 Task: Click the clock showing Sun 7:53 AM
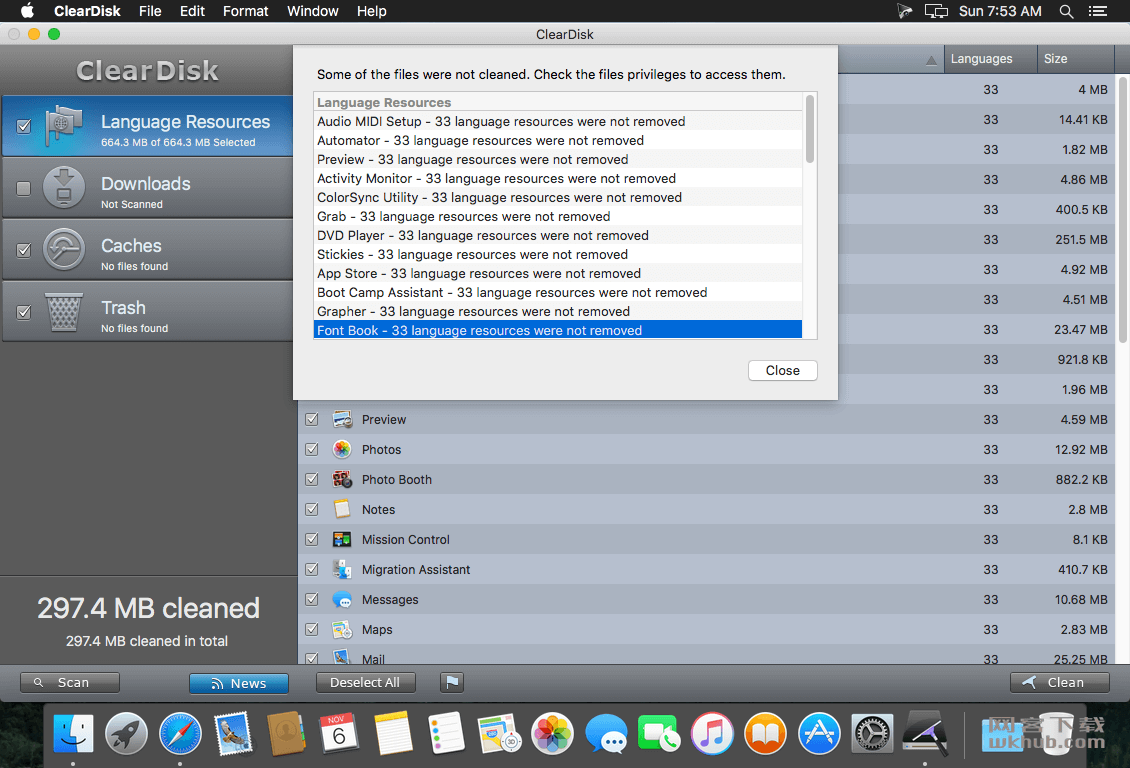(1000, 11)
